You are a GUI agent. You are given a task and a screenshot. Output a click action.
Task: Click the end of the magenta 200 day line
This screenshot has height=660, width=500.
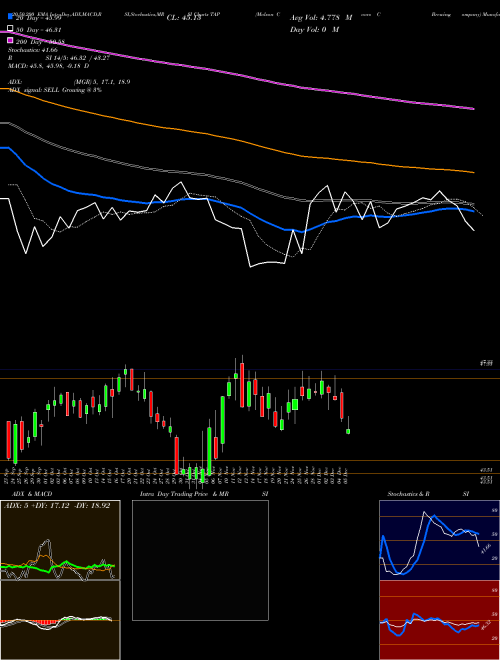point(473,109)
